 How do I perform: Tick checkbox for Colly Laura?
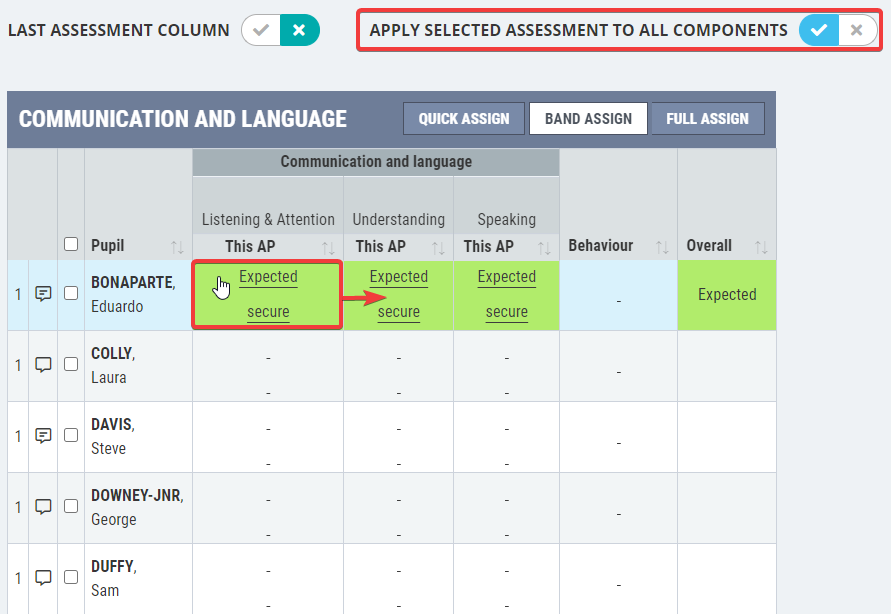[71, 364]
